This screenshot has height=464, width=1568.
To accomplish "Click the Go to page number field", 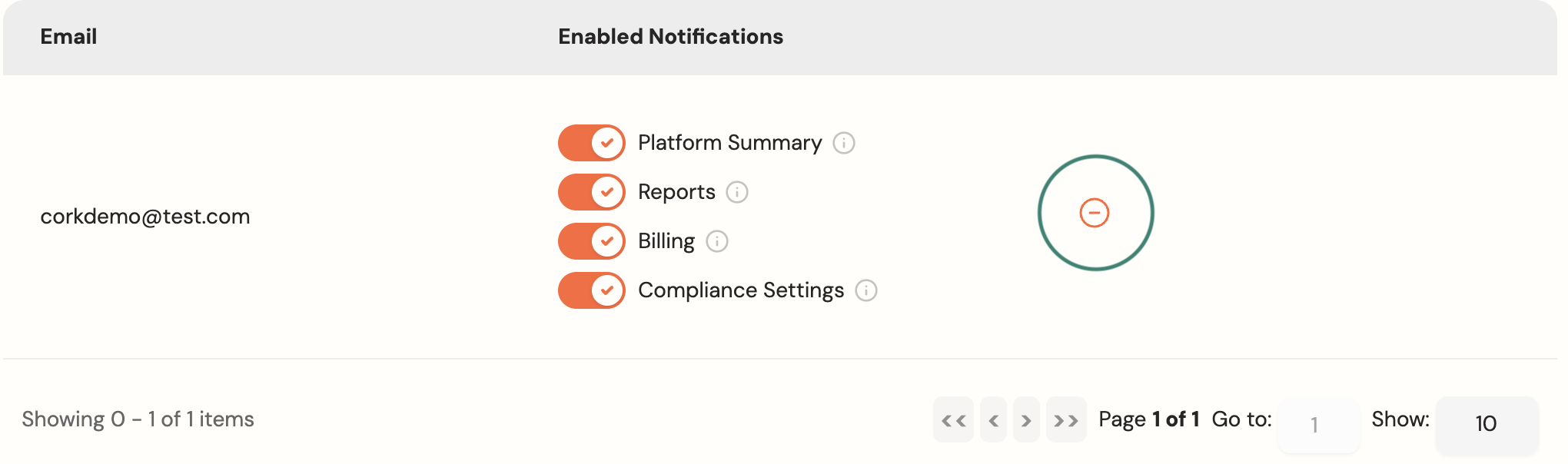I will tap(1318, 424).
